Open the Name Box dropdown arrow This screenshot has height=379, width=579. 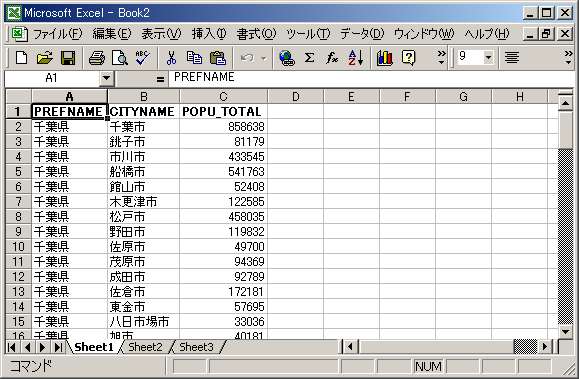[106, 78]
